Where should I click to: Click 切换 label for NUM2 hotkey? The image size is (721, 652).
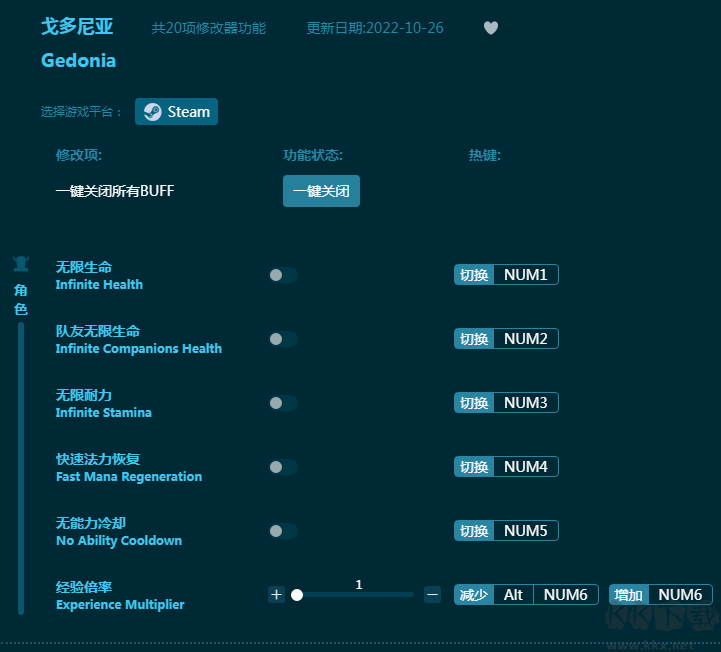474,339
